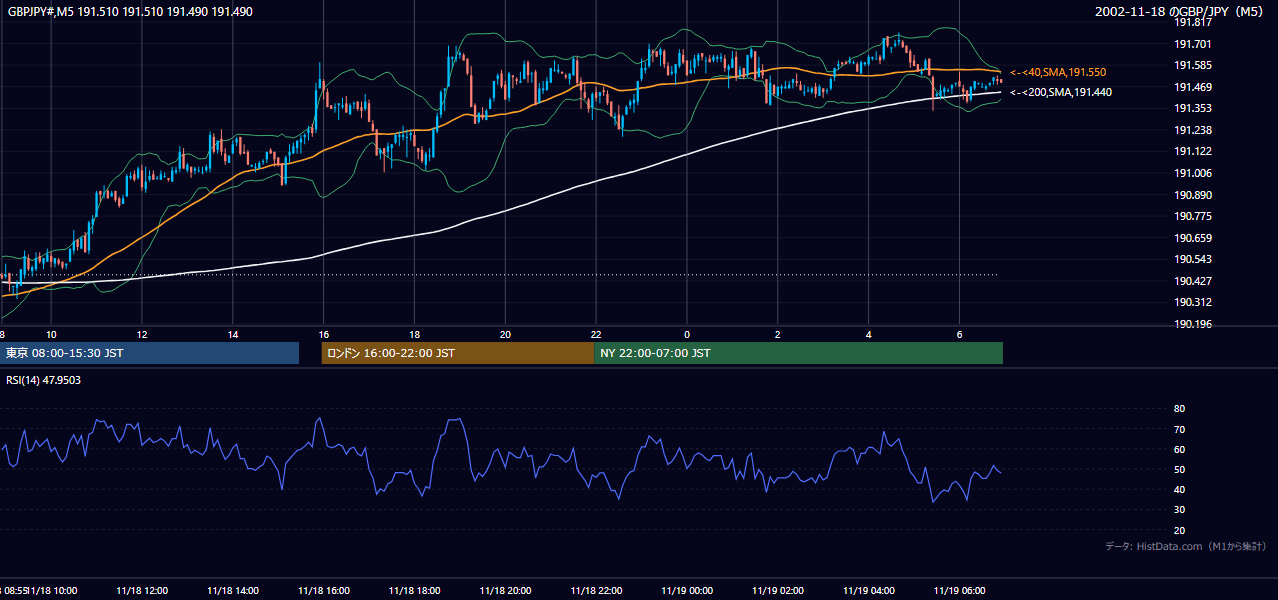The width and height of the screenshot is (1278, 600).
Task: Click RSI axis level 30
Action: pyautogui.click(x=1179, y=510)
